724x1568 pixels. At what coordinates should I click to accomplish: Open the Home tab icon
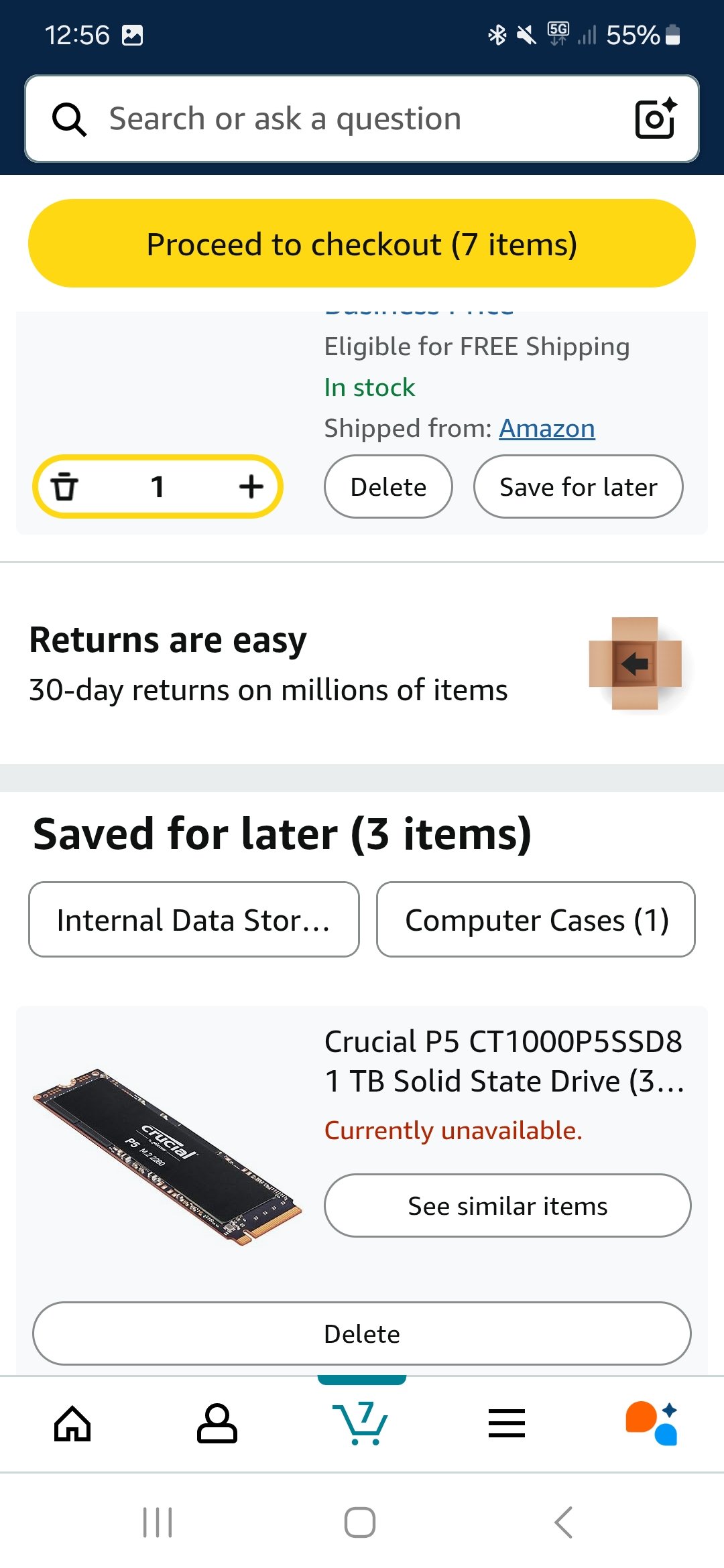(72, 1423)
